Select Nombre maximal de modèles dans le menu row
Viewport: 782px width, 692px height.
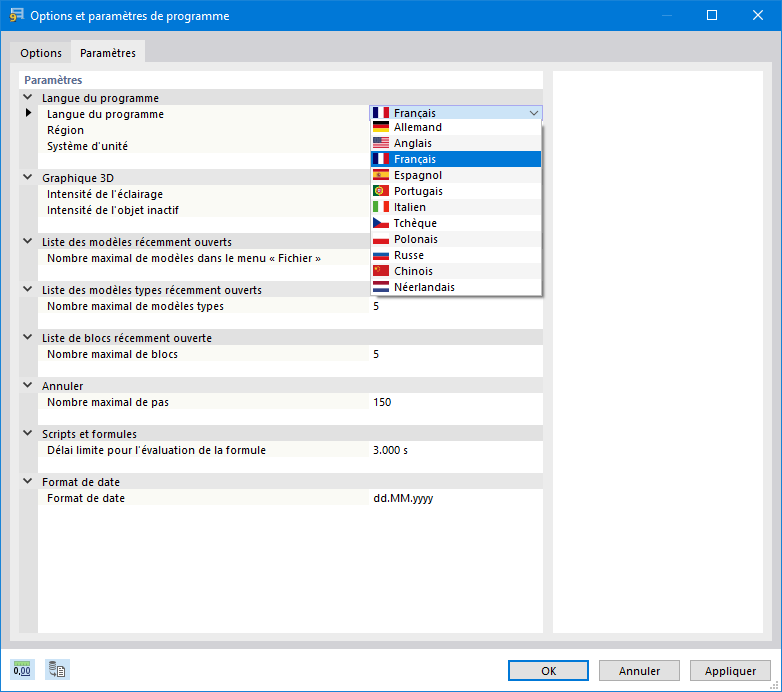[x=203, y=258]
